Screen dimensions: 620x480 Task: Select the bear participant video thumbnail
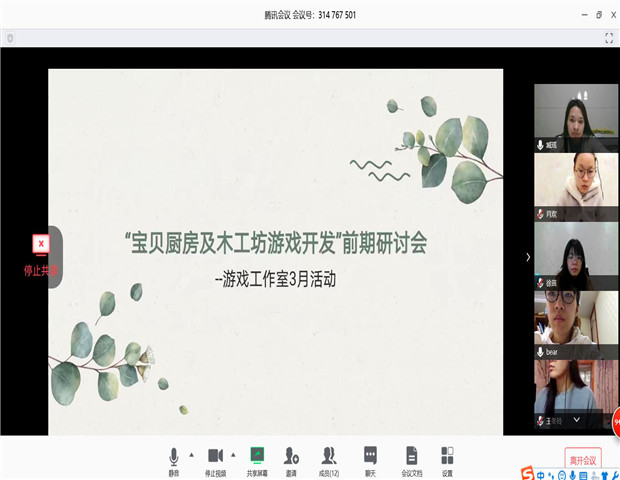pyautogui.click(x=575, y=324)
